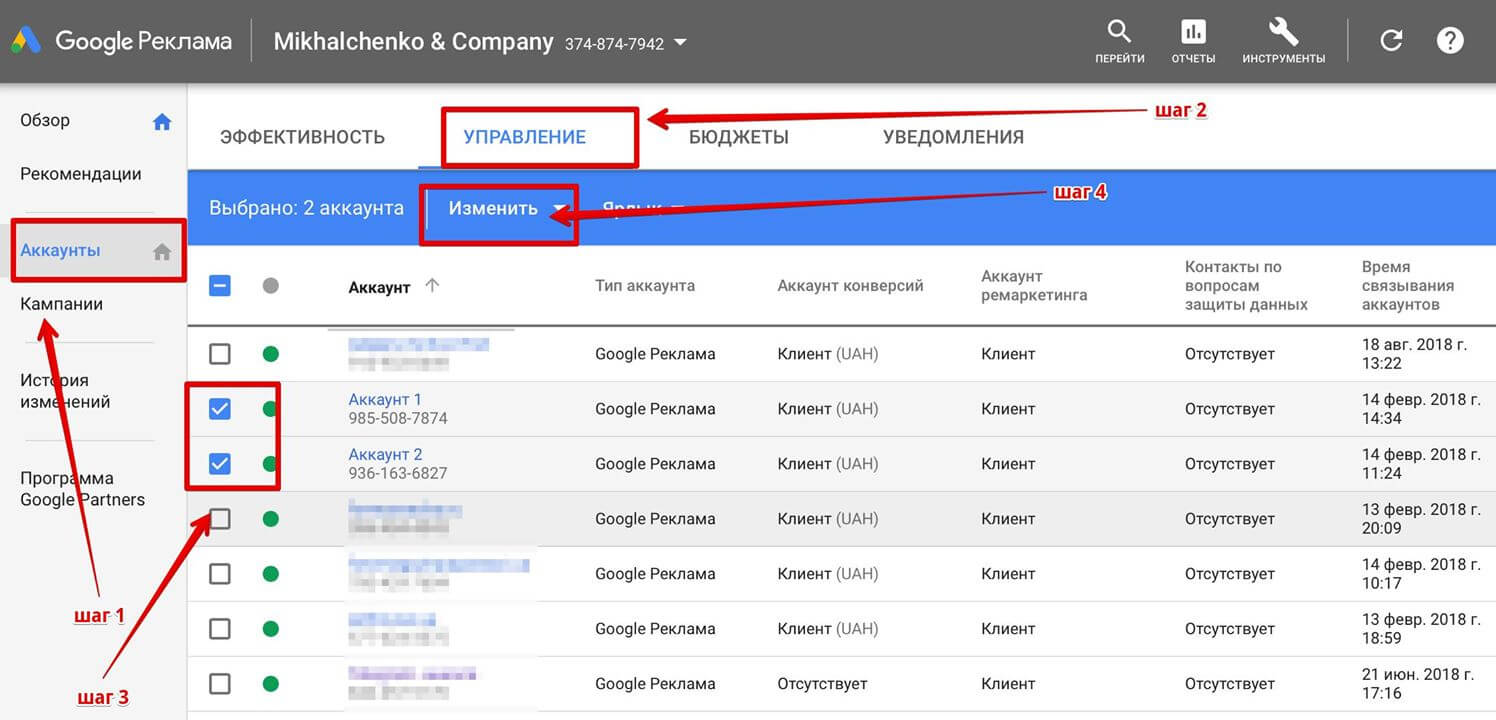Switch to the Бюджеты tab
The image size is (1496, 720).
739,137
